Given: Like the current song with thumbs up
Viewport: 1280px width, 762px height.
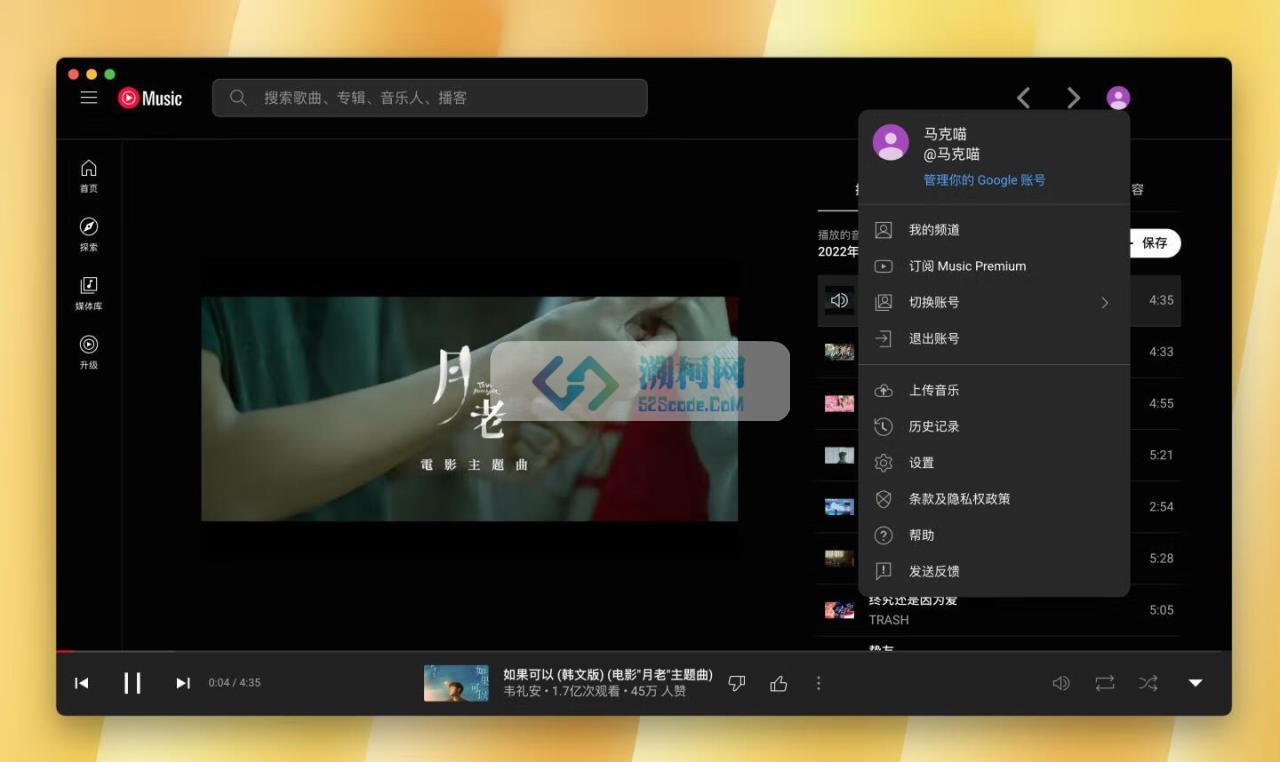Looking at the screenshot, I should 779,683.
